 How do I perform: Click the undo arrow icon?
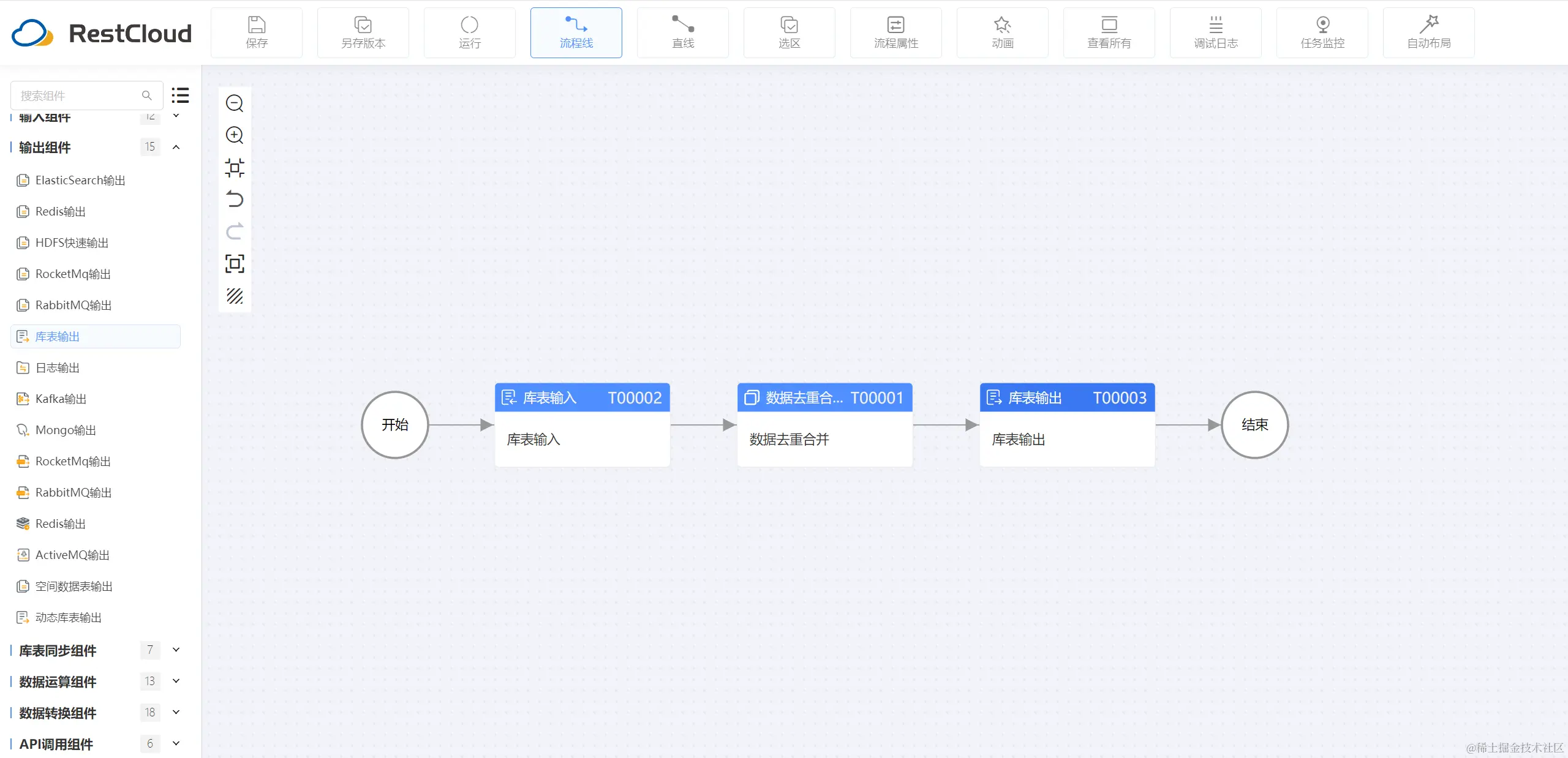coord(235,200)
